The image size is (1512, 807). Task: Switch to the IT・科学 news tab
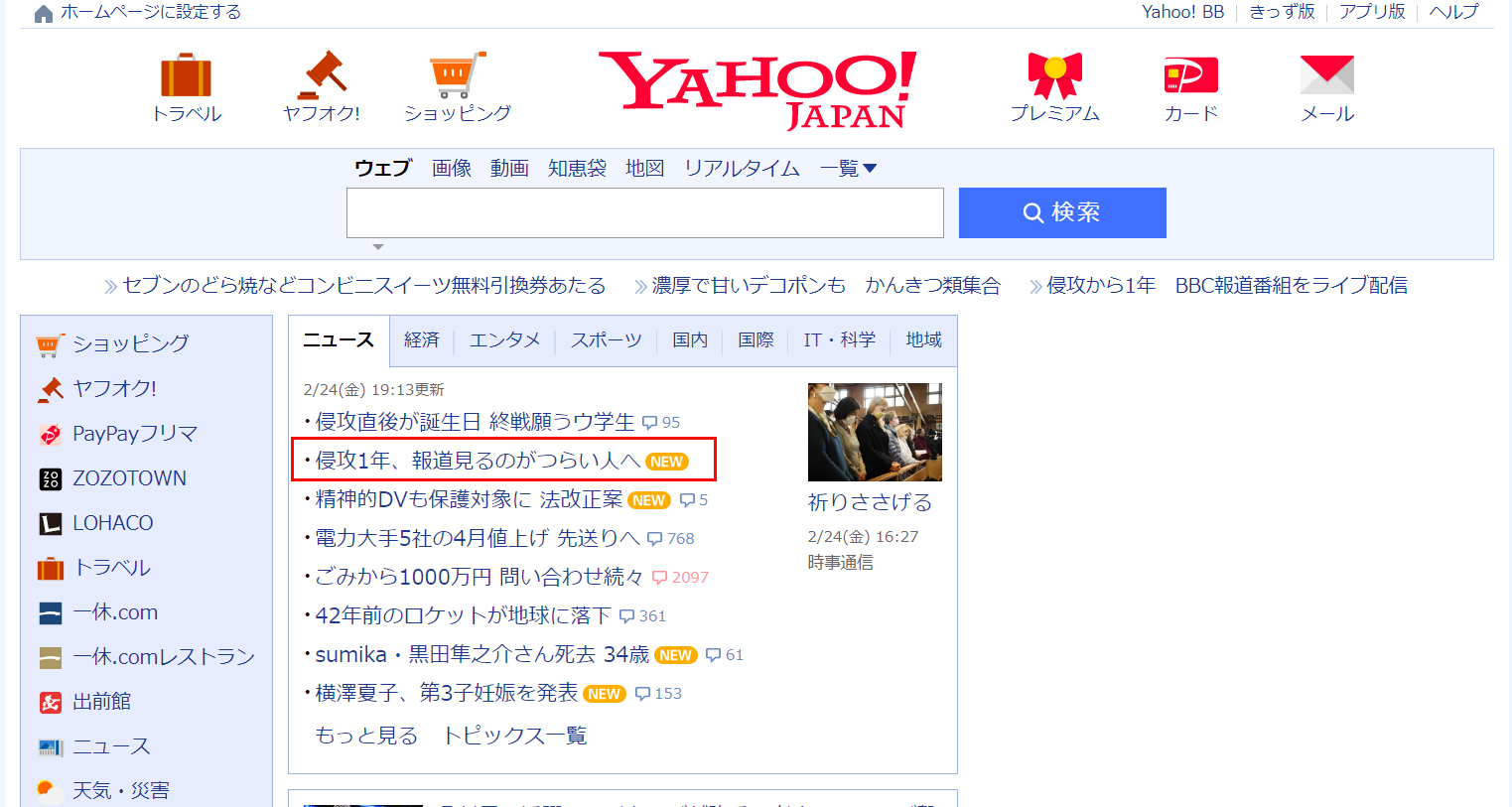pos(840,340)
